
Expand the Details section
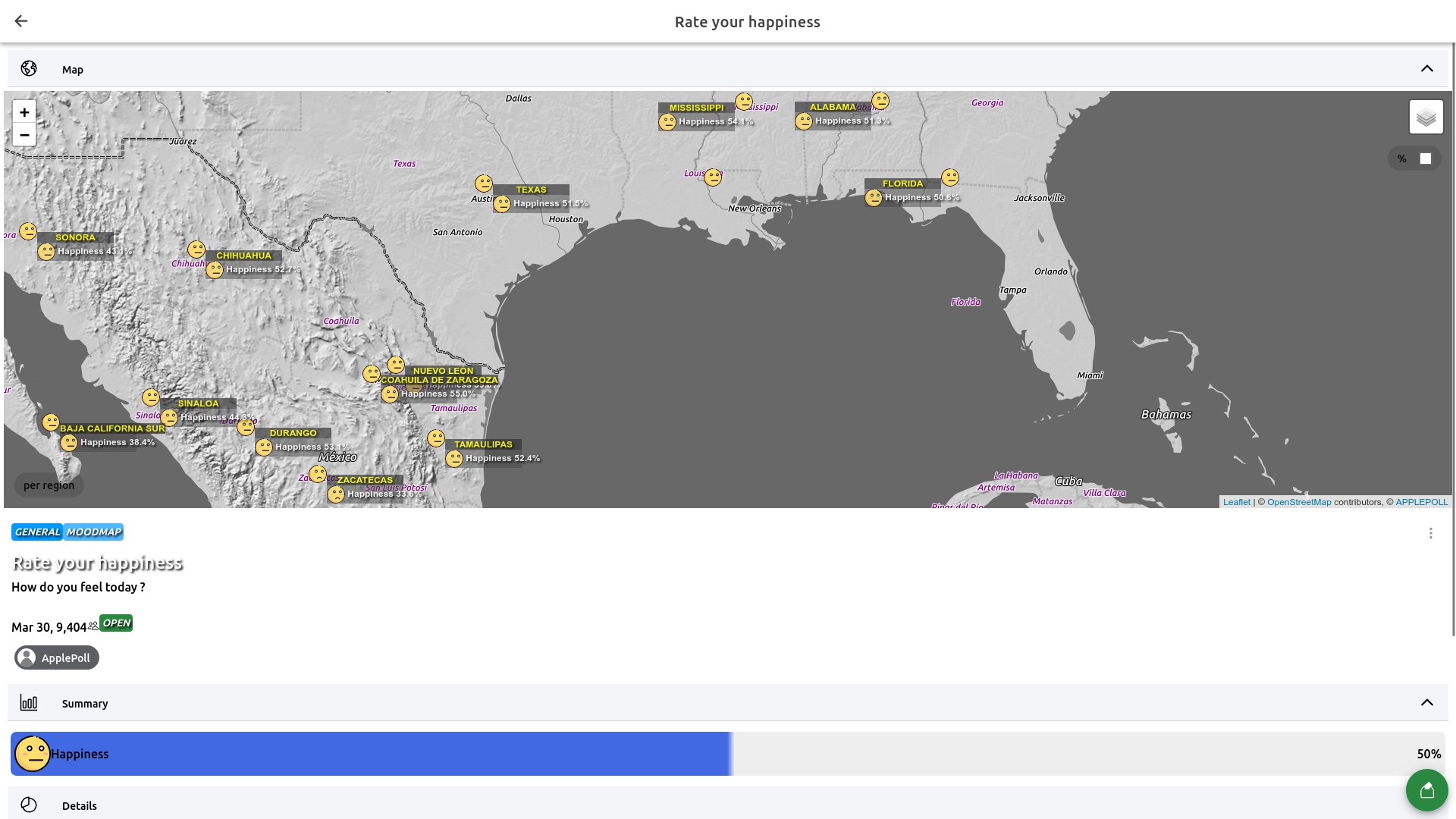click(x=79, y=805)
